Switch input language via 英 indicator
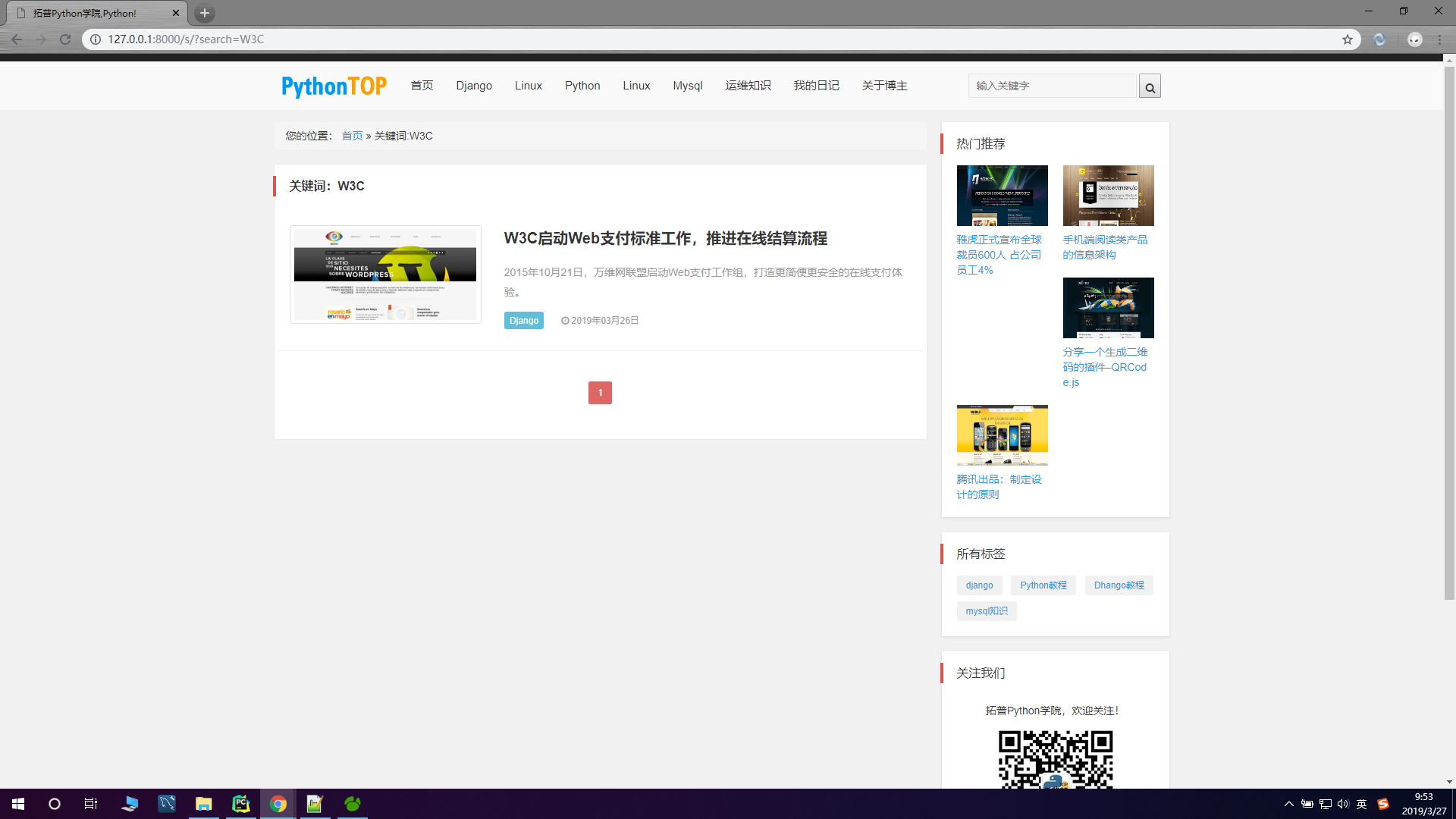The image size is (1456, 819). click(x=1362, y=804)
